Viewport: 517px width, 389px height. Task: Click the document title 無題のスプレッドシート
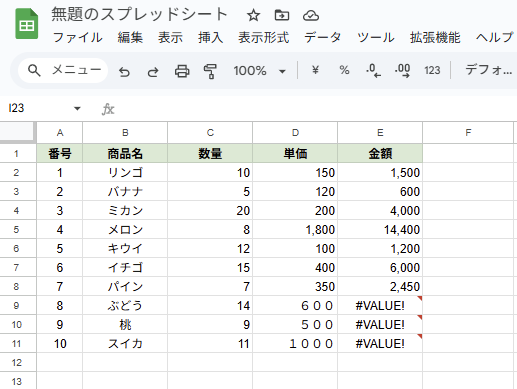coord(139,15)
